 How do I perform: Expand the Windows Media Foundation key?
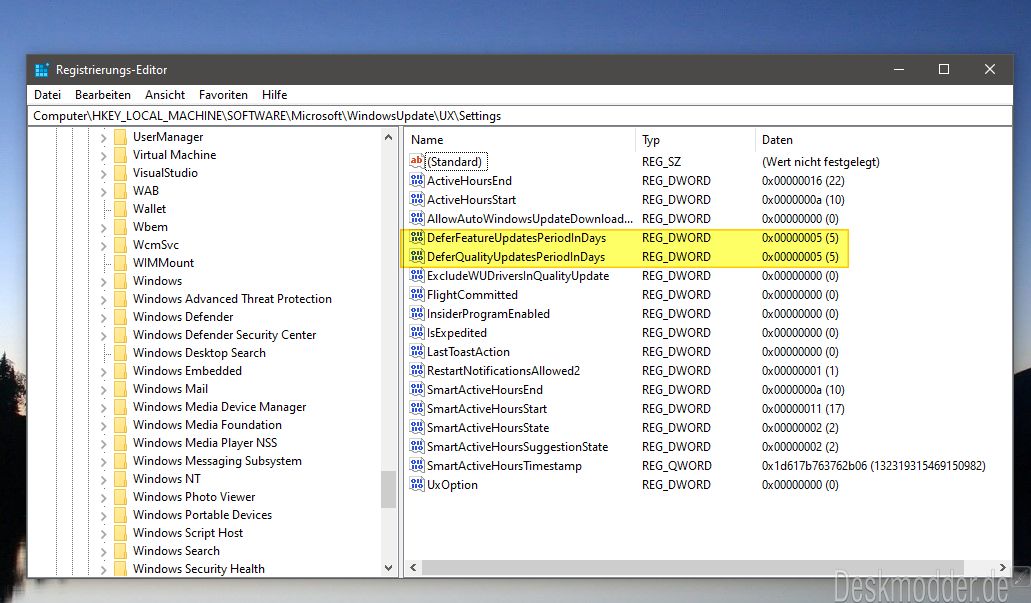(x=103, y=426)
